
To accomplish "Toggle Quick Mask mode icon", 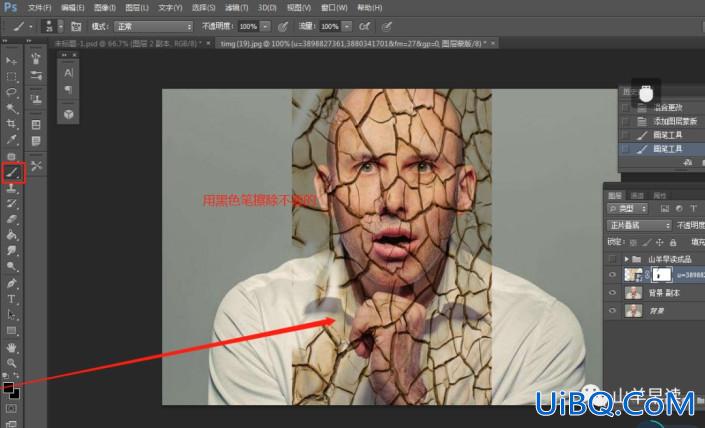I will point(11,409).
